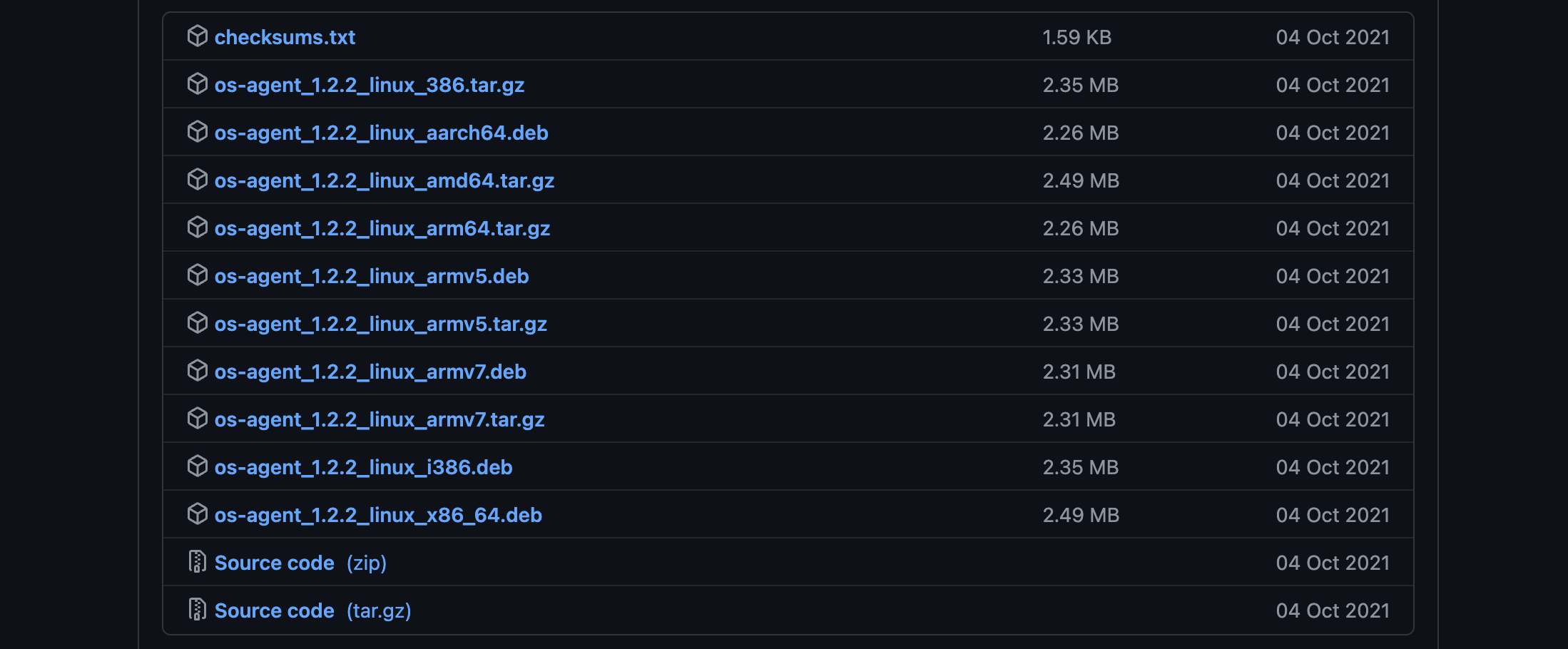The width and height of the screenshot is (1568, 649).
Task: Download os-agent_1.2.2_linux_386.tar.gz
Action: (x=370, y=85)
